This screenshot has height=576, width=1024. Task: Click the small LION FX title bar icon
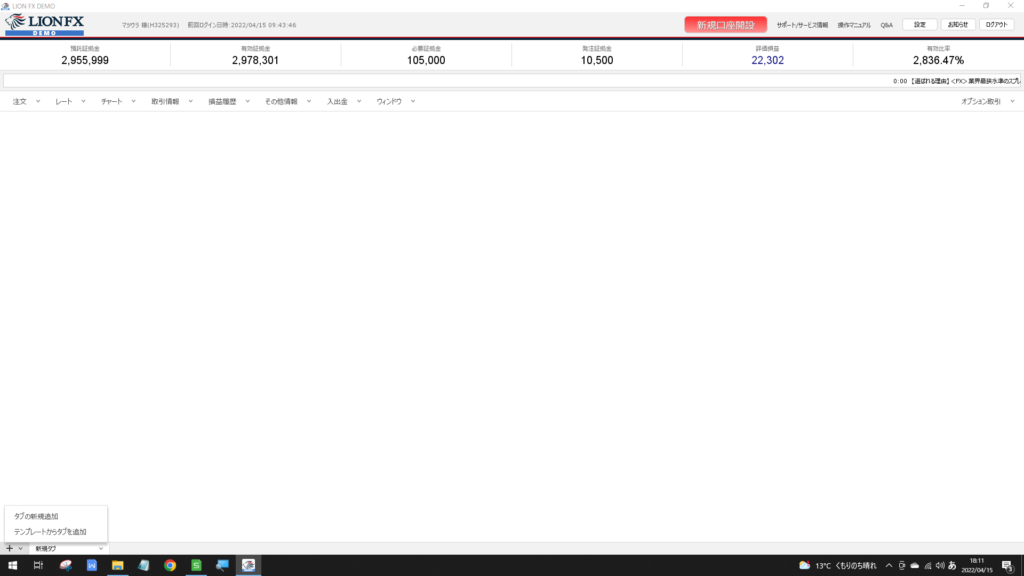point(5,6)
